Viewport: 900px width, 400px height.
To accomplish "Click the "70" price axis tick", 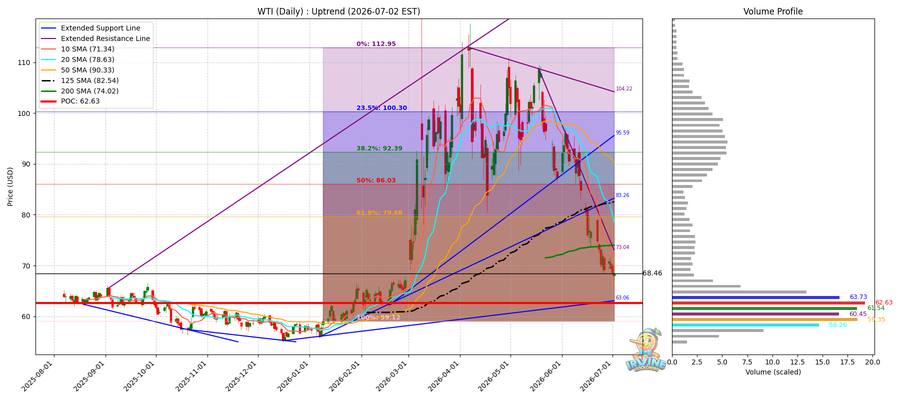I will [28, 266].
